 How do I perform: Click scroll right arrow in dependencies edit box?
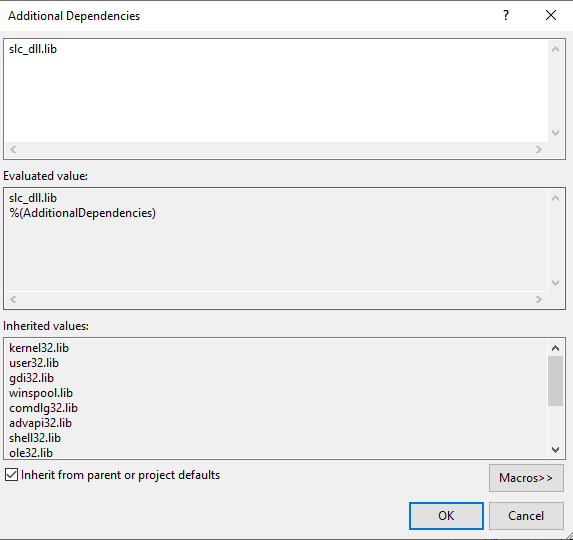[539, 149]
